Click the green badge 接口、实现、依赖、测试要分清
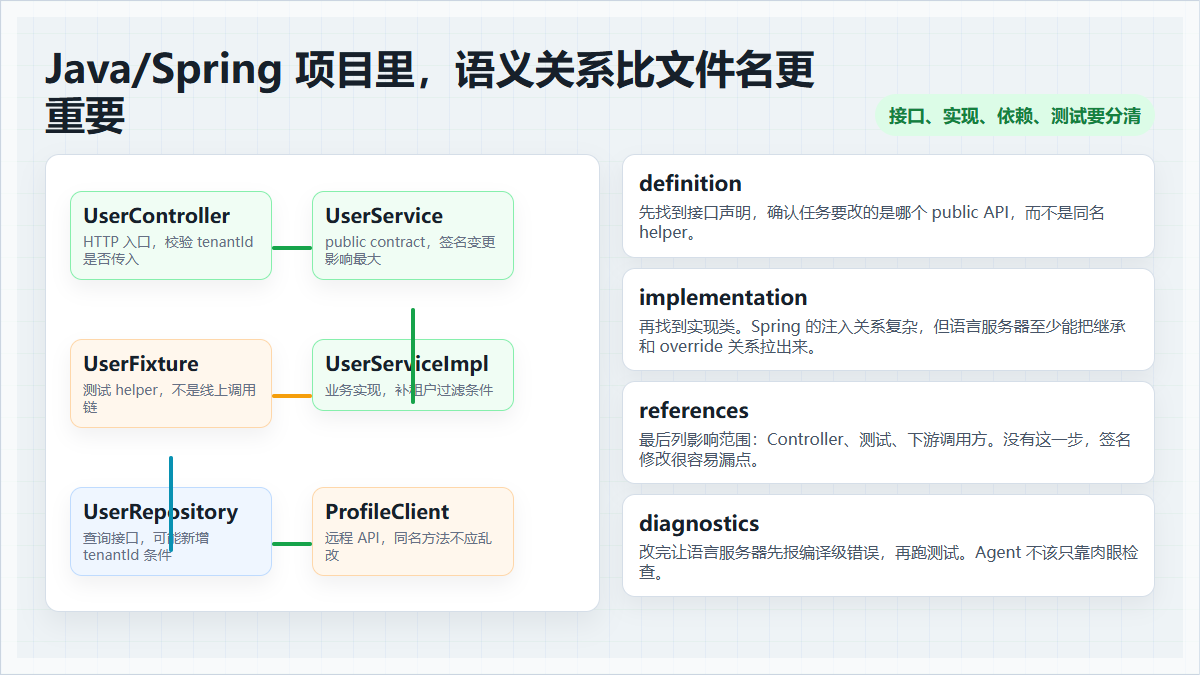Viewport: 1200px width, 675px height. (1015, 115)
